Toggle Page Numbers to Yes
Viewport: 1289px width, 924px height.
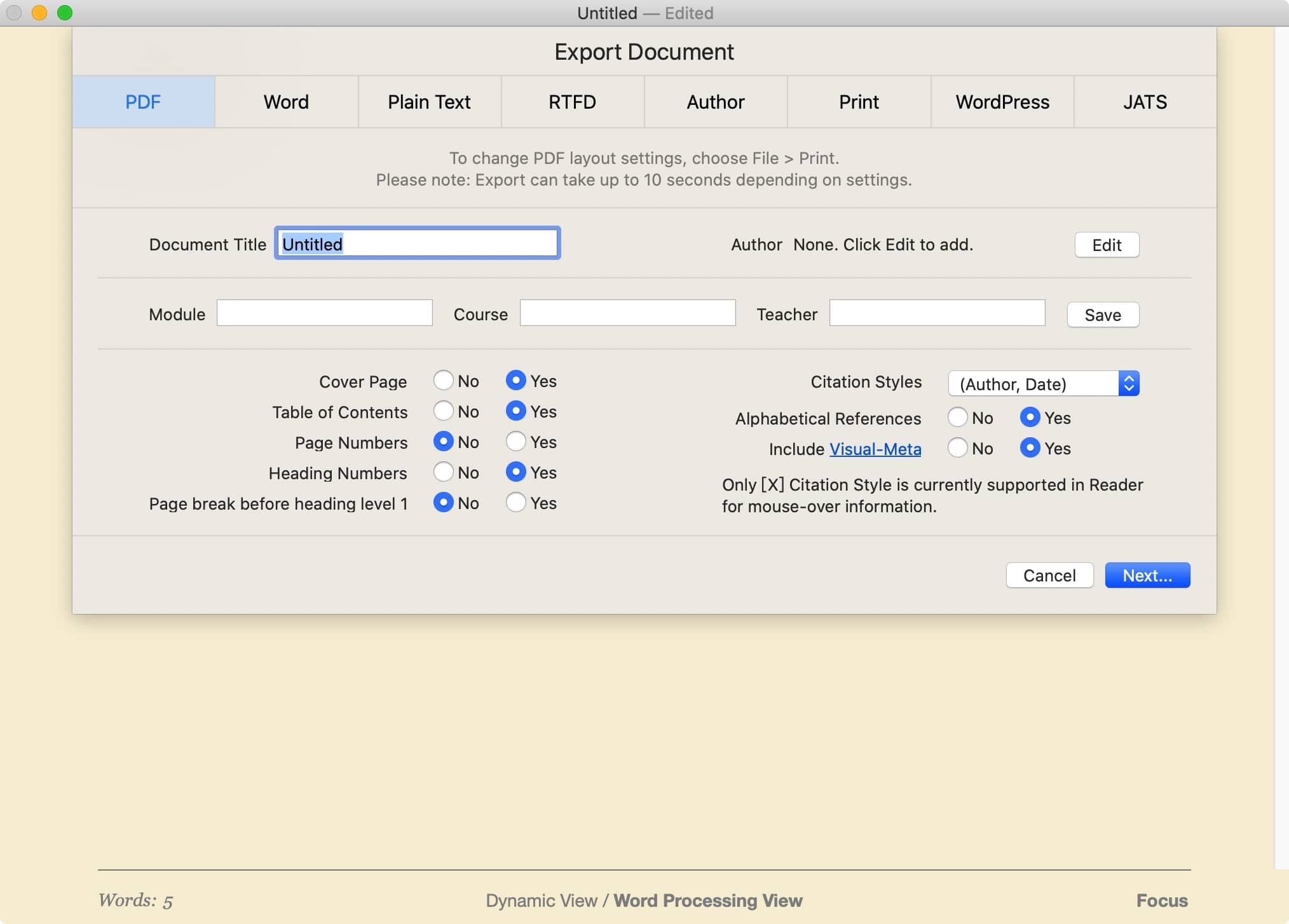(515, 441)
